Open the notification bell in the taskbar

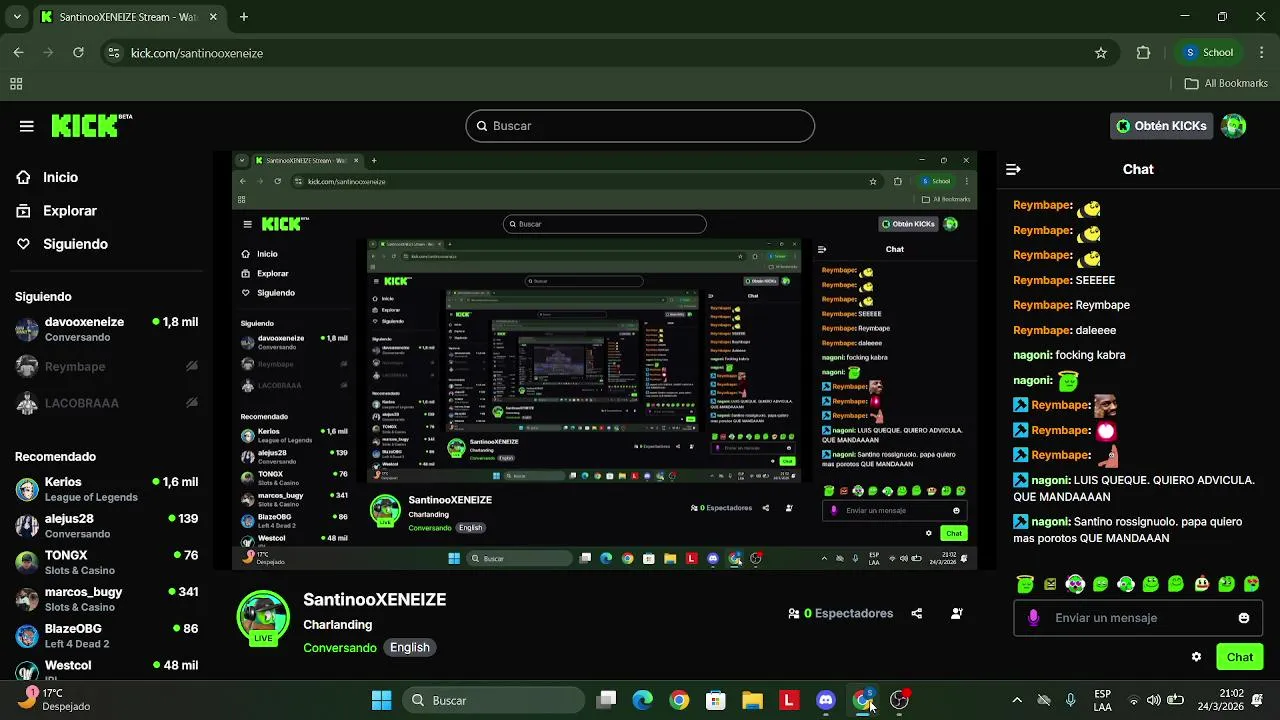click(1257, 700)
